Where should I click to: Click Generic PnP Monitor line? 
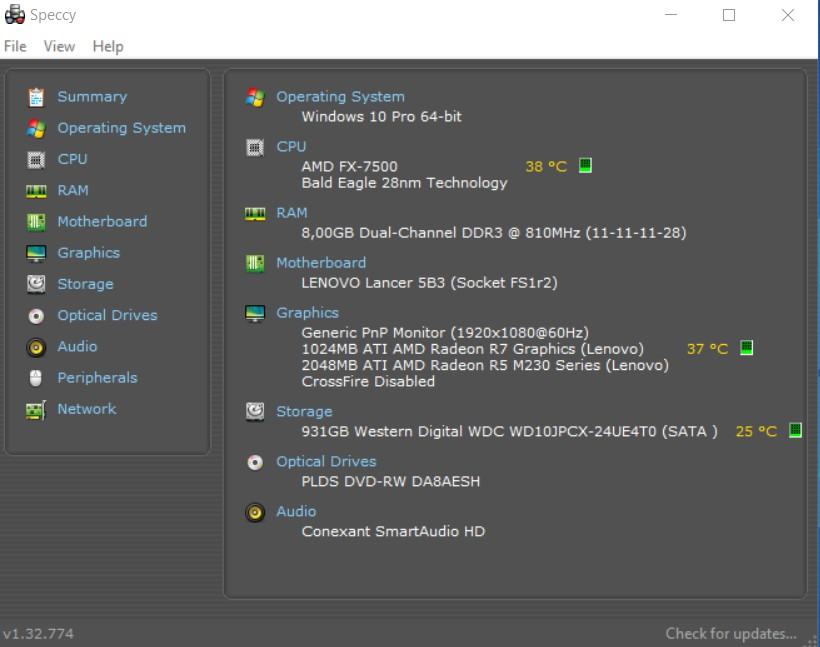(x=445, y=333)
